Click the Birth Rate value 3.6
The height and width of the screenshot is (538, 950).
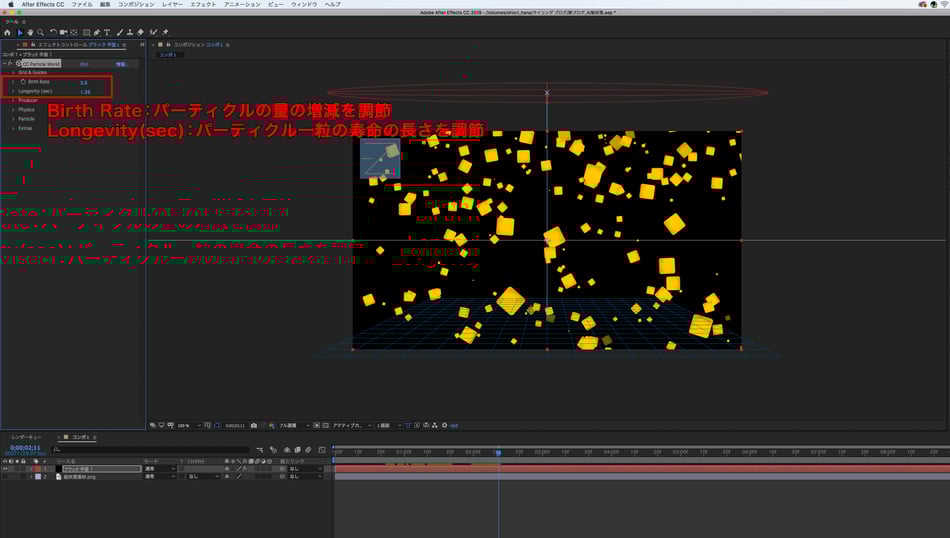[x=83, y=82]
